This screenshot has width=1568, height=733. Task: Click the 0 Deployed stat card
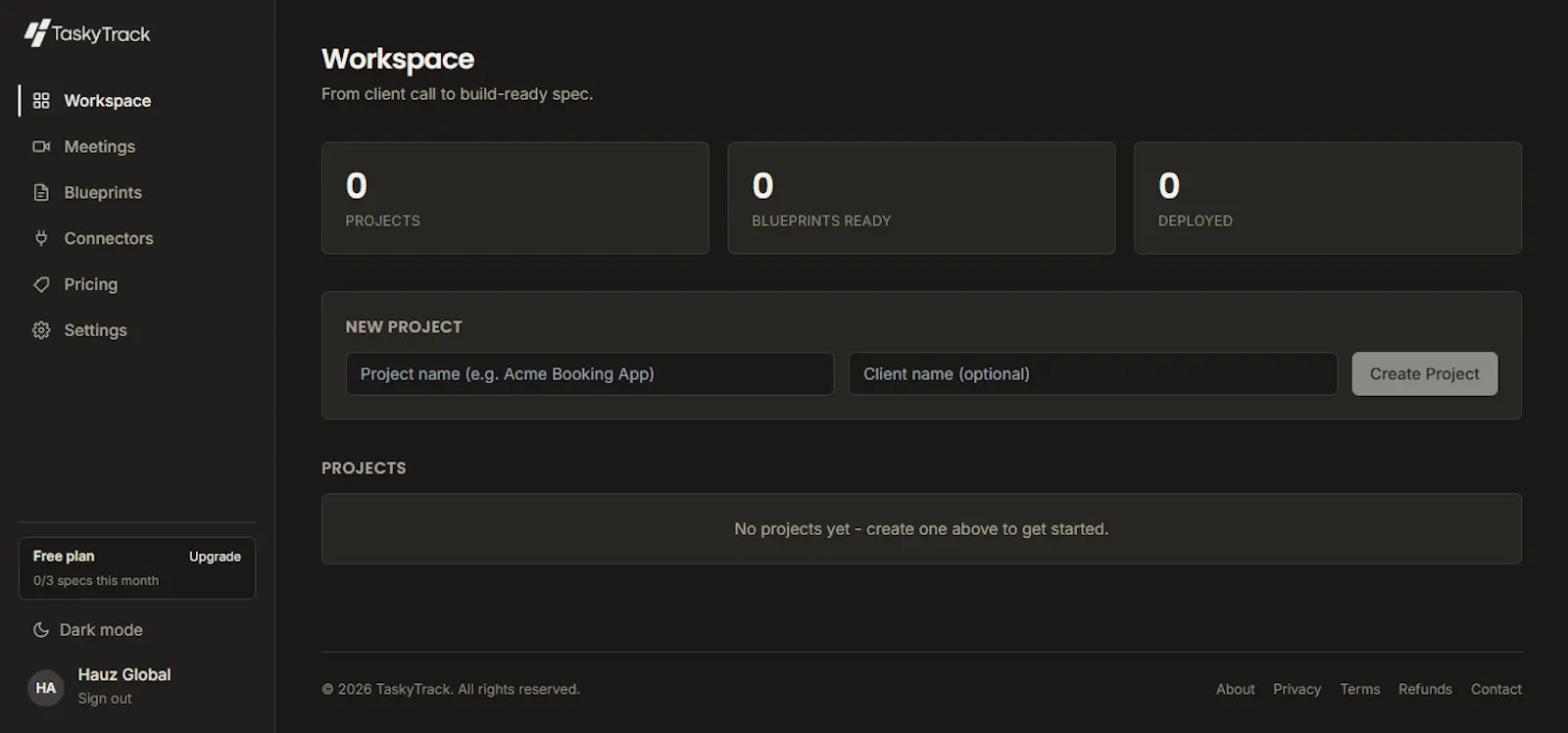(1328, 198)
